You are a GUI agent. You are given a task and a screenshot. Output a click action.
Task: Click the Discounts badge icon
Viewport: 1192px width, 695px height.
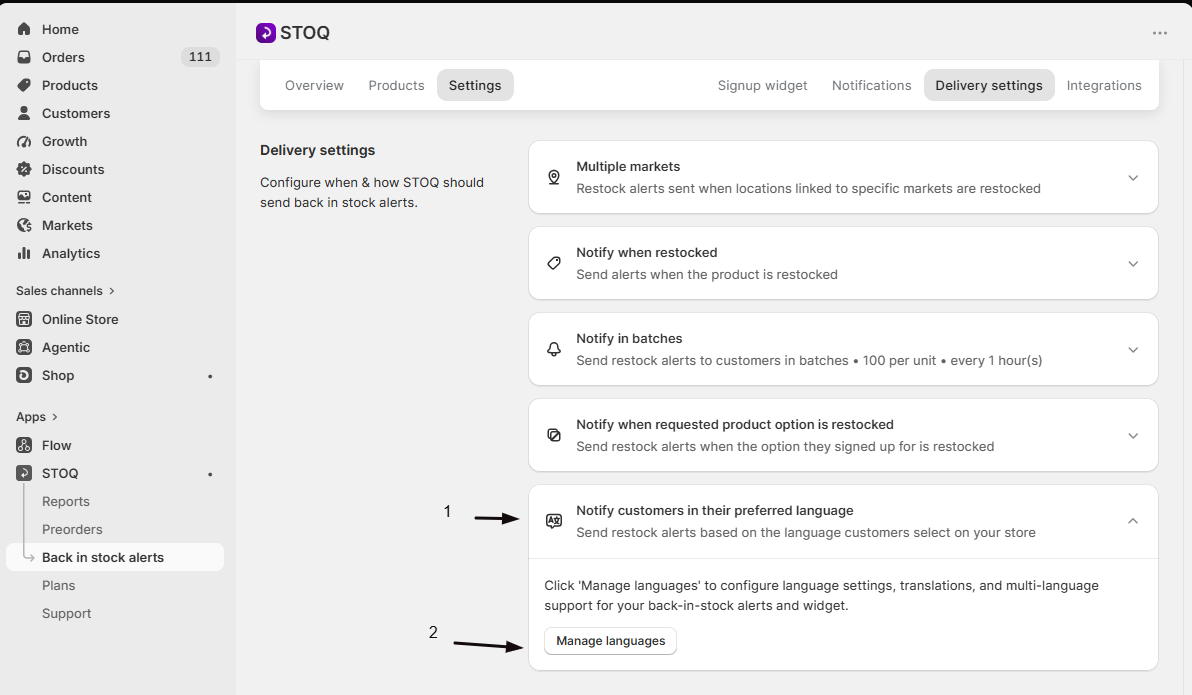point(24,169)
